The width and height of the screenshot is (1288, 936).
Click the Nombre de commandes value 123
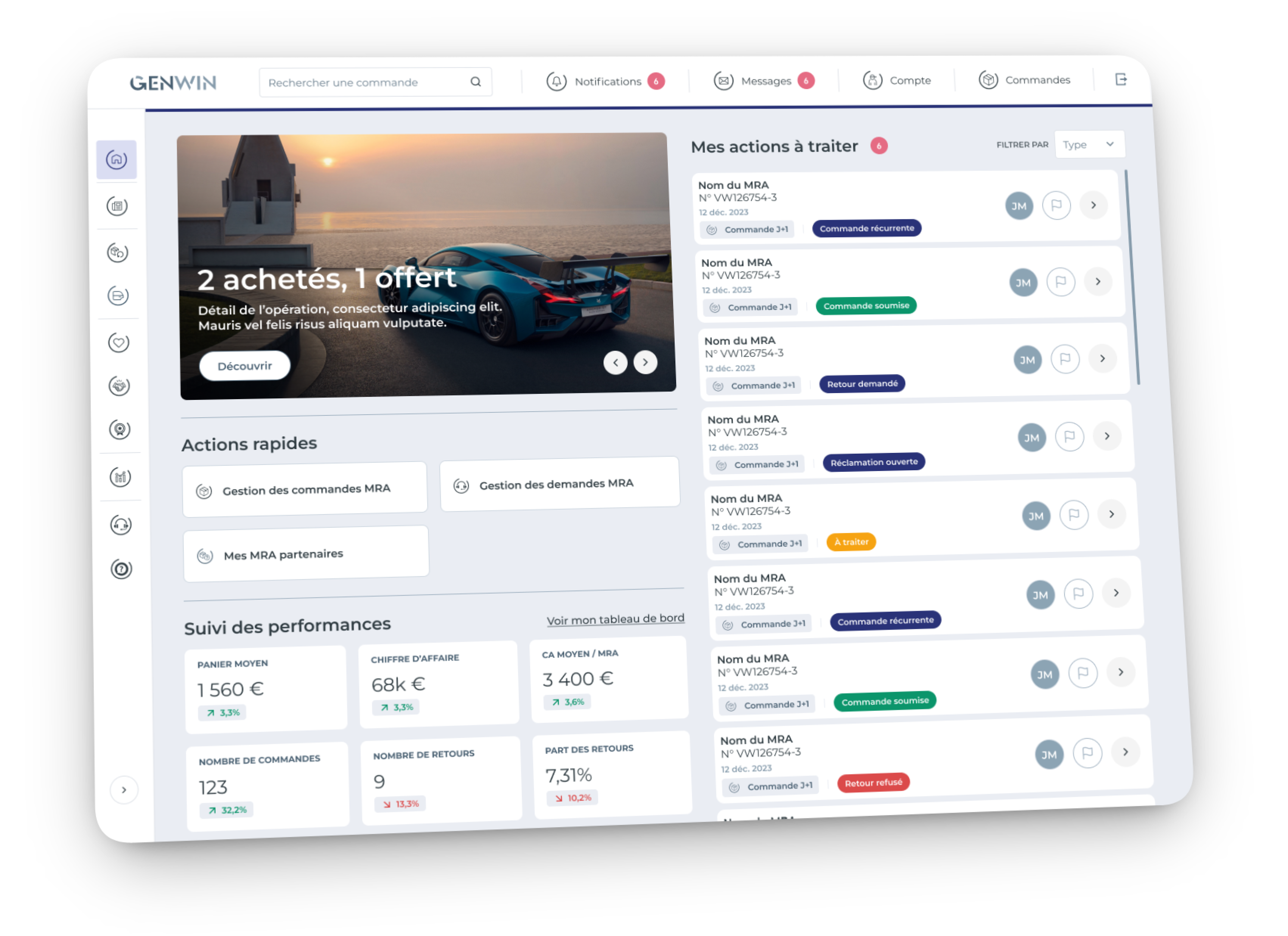(x=213, y=788)
